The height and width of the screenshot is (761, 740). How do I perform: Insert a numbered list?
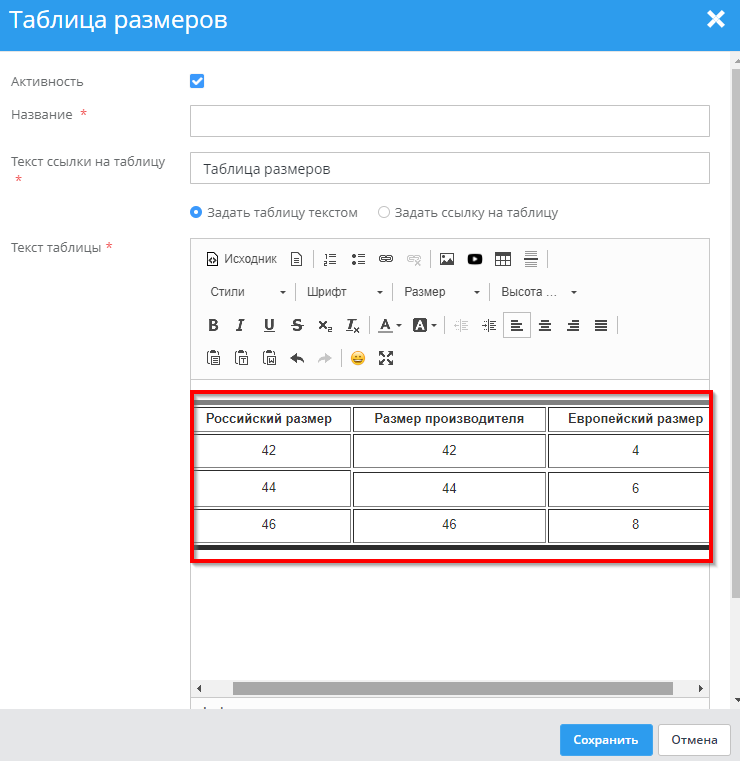click(330, 259)
